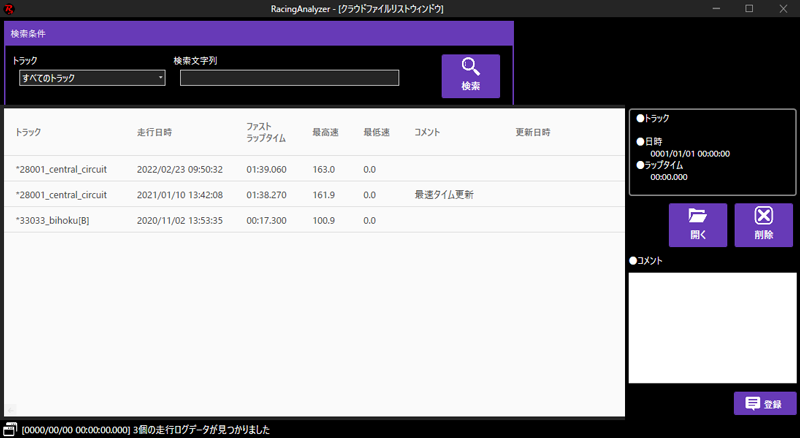The image size is (800, 438).
Task: Click the folder 開く open button
Action: [x=697, y=225]
